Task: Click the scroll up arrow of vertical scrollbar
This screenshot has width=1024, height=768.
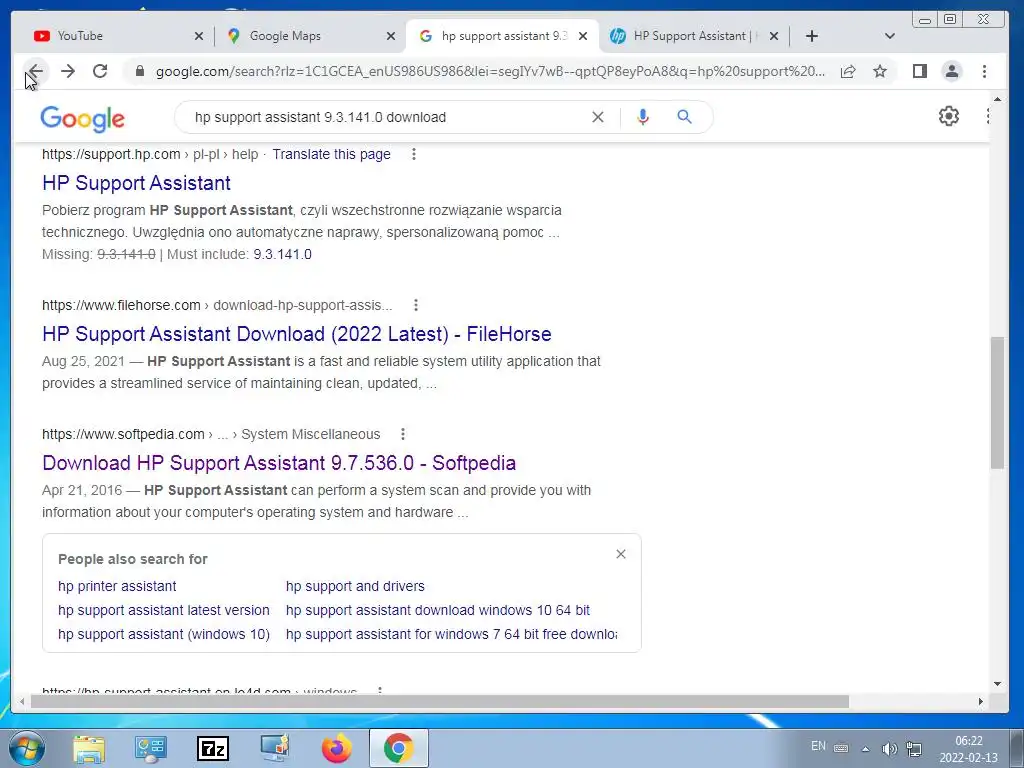Action: click(997, 99)
